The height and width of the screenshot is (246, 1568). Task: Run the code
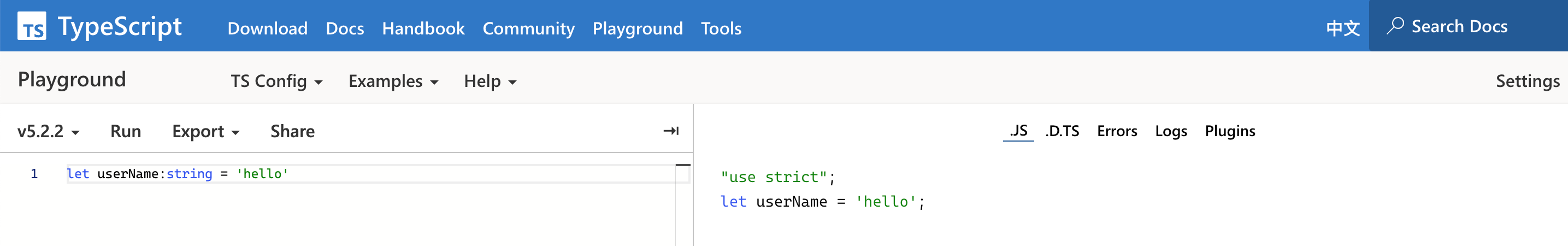tap(126, 131)
